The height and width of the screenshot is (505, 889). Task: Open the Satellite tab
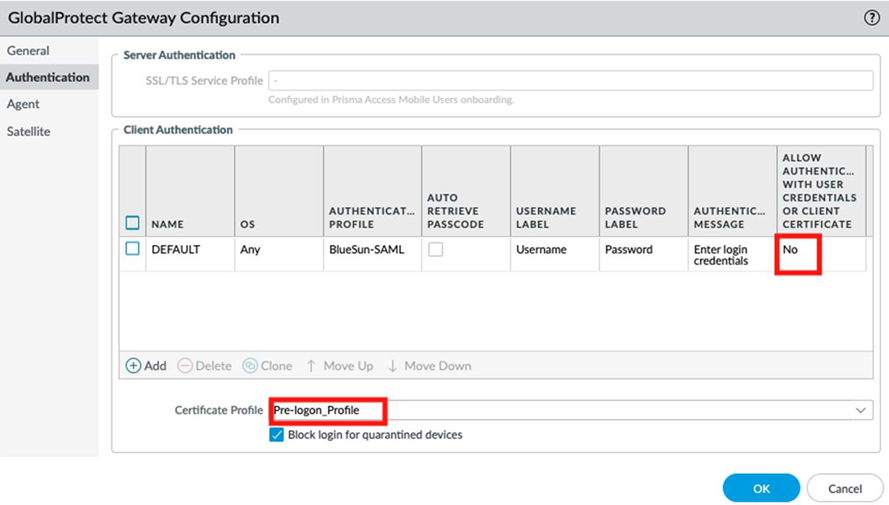coord(28,131)
